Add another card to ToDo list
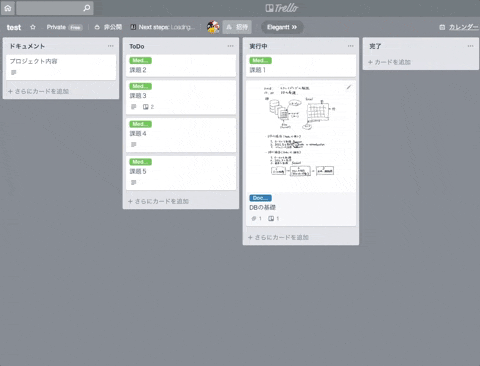Image resolution: width=480 pixels, height=366 pixels. click(158, 201)
